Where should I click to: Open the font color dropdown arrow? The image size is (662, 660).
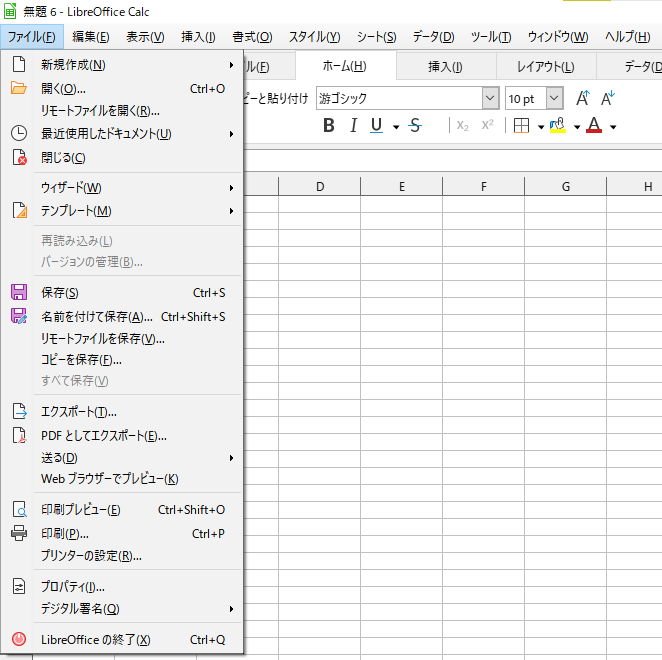click(x=613, y=127)
